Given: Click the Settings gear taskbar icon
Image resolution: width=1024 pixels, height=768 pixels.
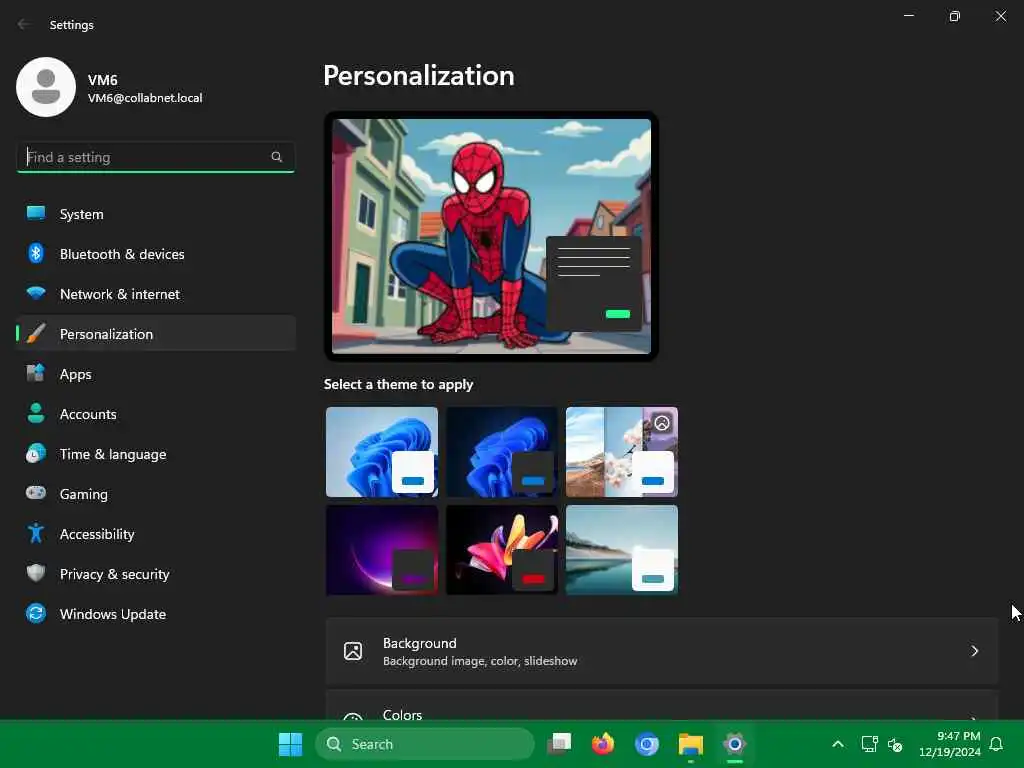Looking at the screenshot, I should (x=735, y=744).
